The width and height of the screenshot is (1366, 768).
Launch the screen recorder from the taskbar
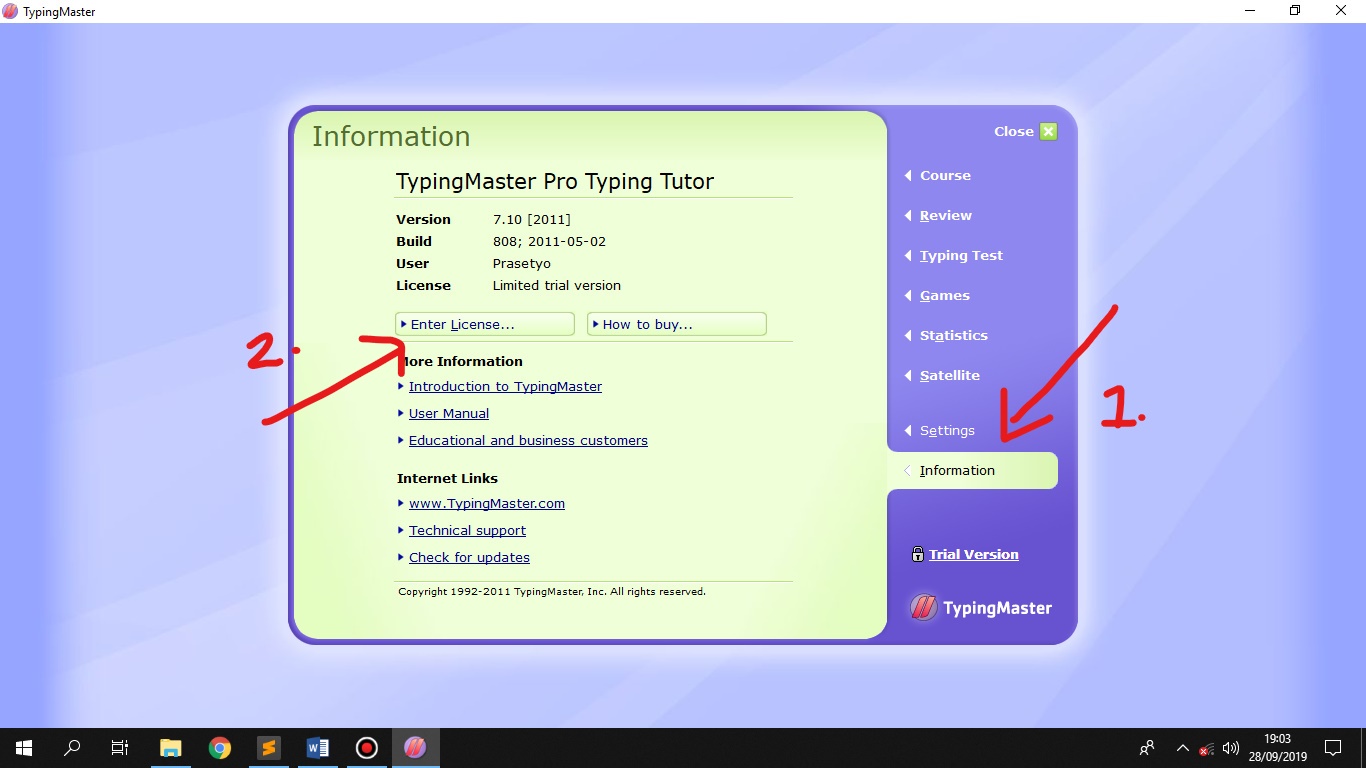tap(366, 747)
